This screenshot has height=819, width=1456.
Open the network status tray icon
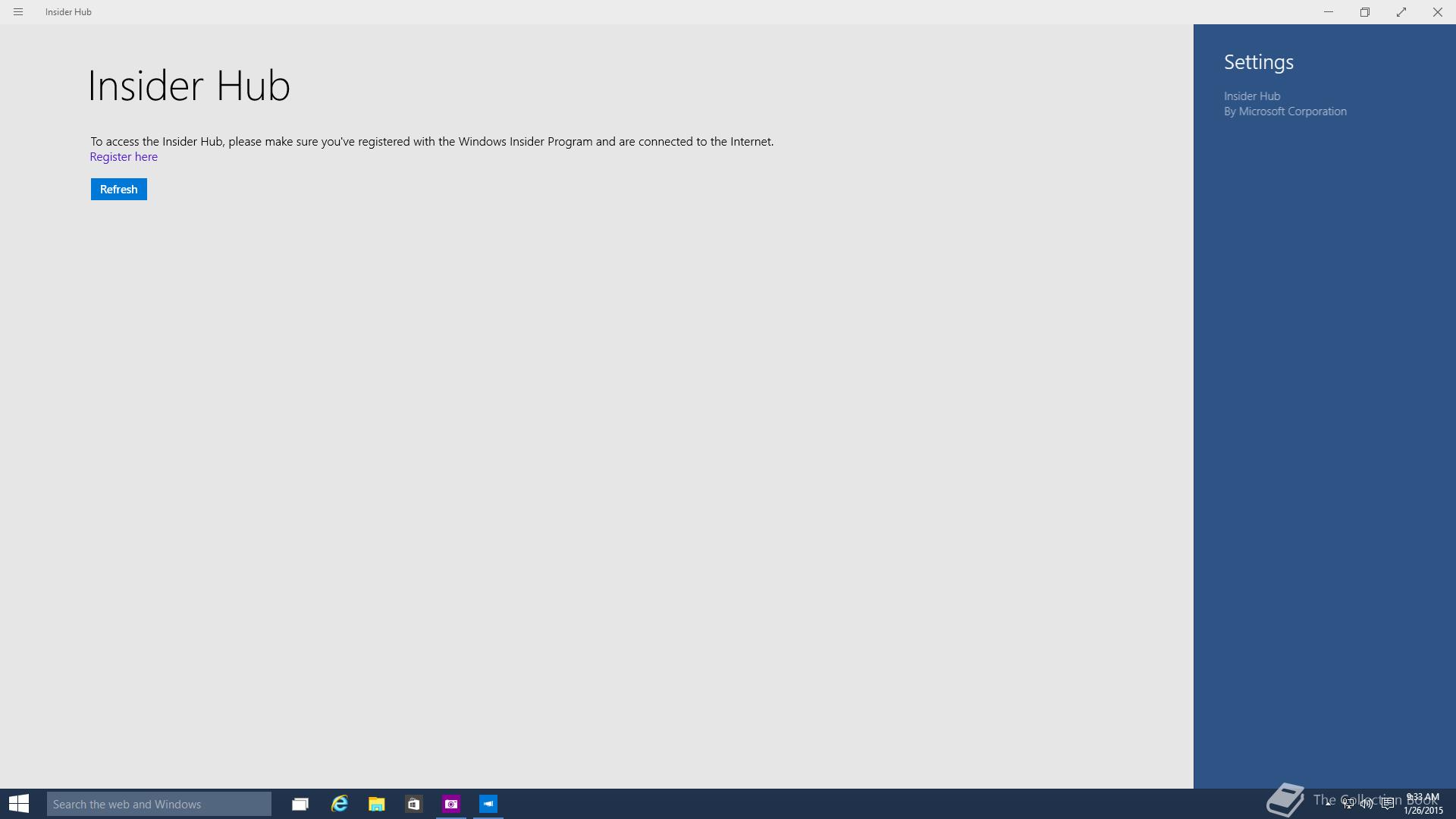click(1348, 804)
